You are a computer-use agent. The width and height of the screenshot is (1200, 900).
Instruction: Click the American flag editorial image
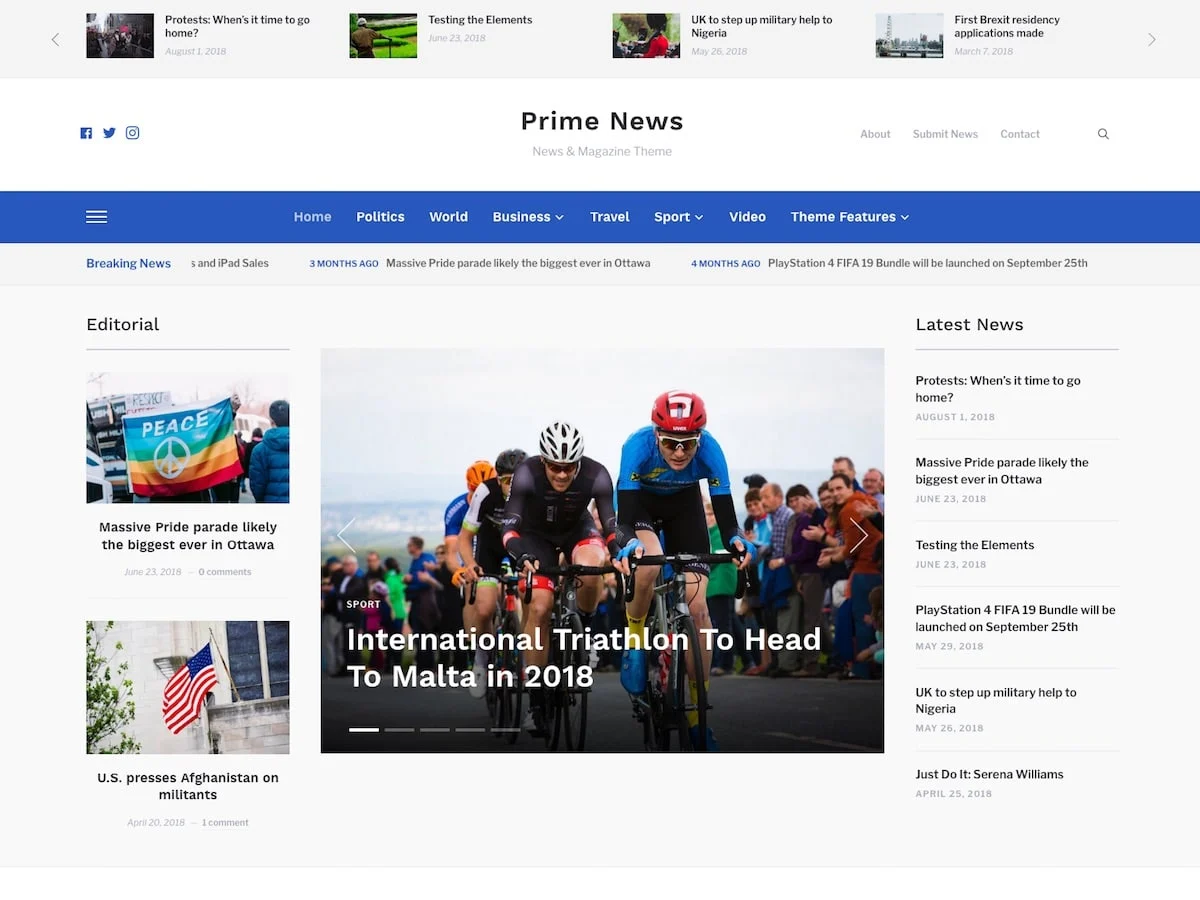pos(188,687)
